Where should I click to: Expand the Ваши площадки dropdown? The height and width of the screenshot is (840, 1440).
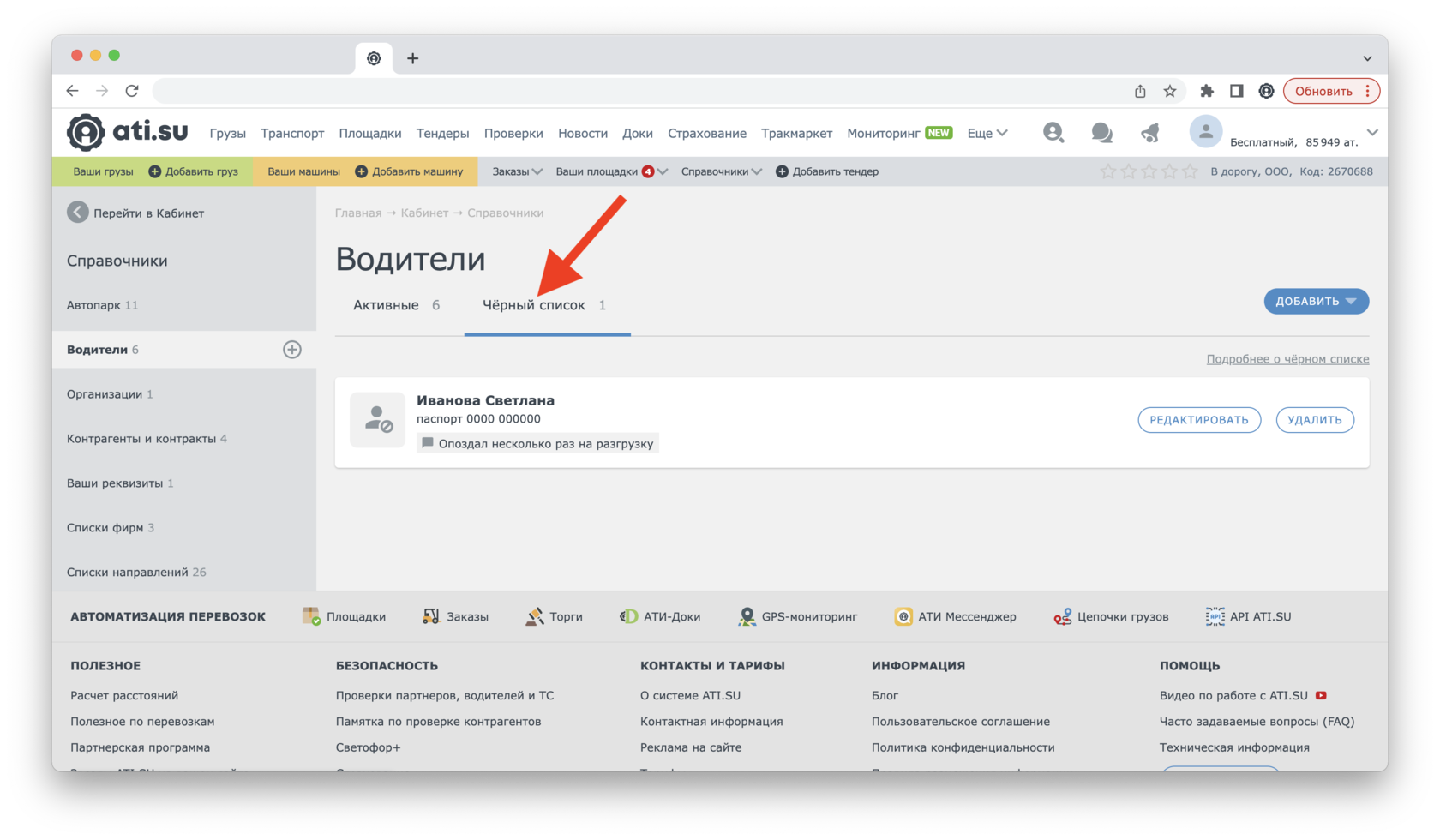(x=611, y=171)
